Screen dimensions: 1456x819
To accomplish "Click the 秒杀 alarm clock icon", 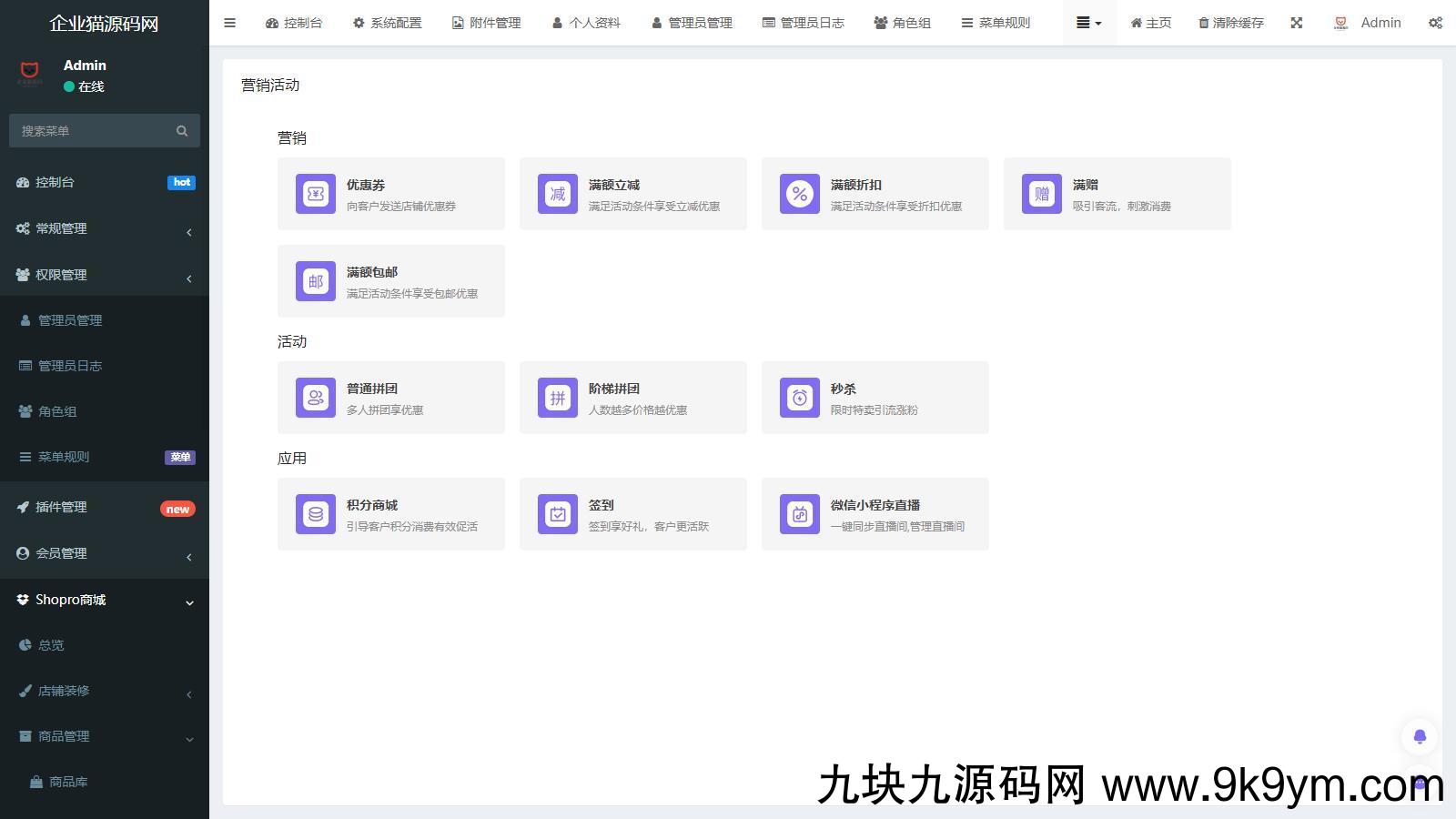I will (799, 398).
